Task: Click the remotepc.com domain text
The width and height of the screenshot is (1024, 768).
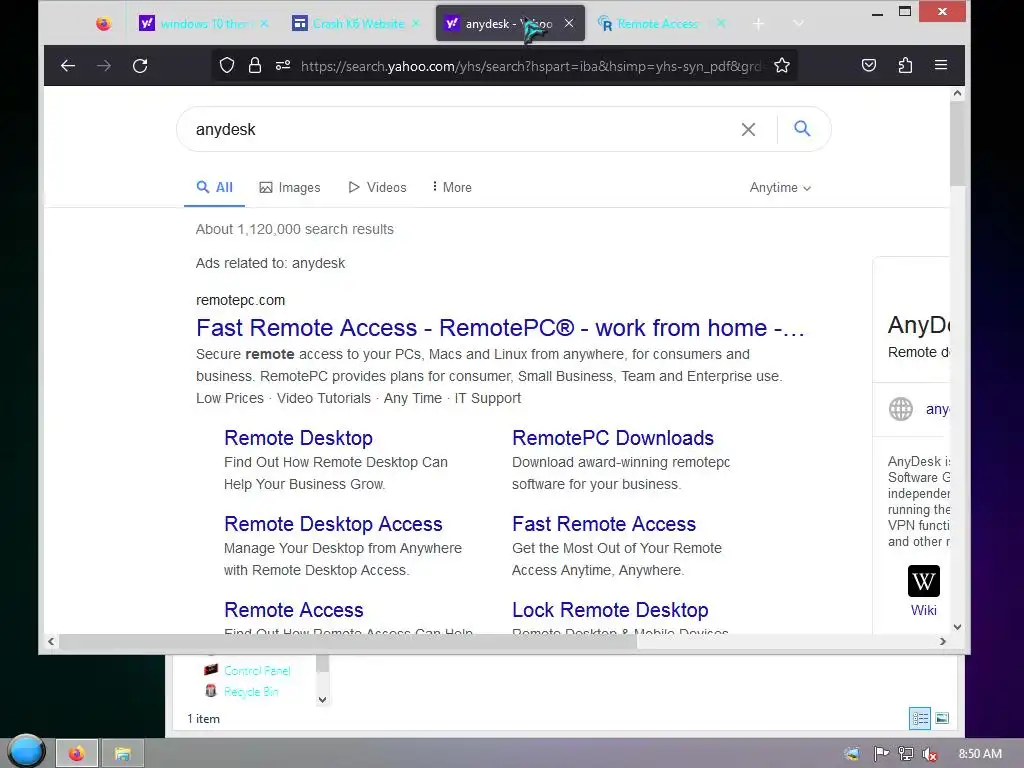Action: click(x=240, y=300)
